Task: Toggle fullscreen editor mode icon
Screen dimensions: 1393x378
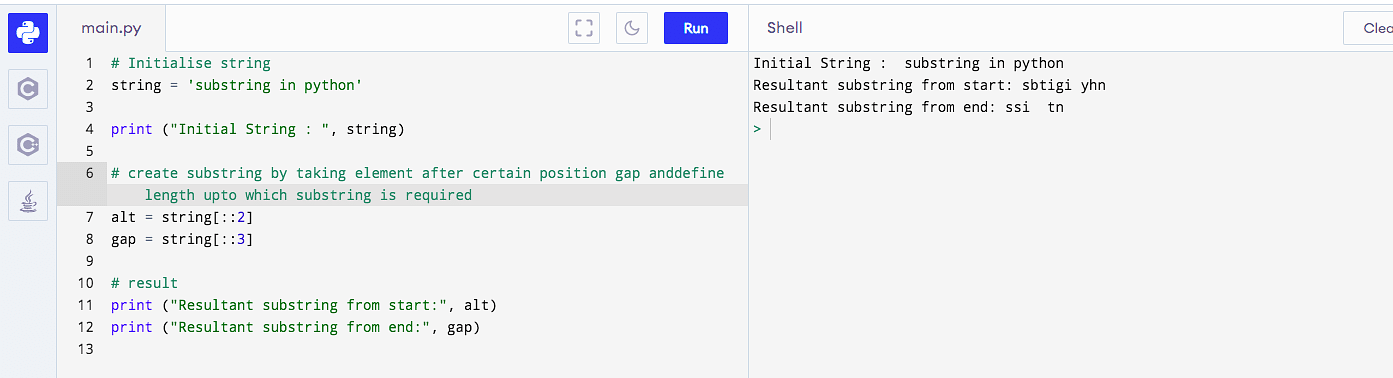Action: click(584, 28)
